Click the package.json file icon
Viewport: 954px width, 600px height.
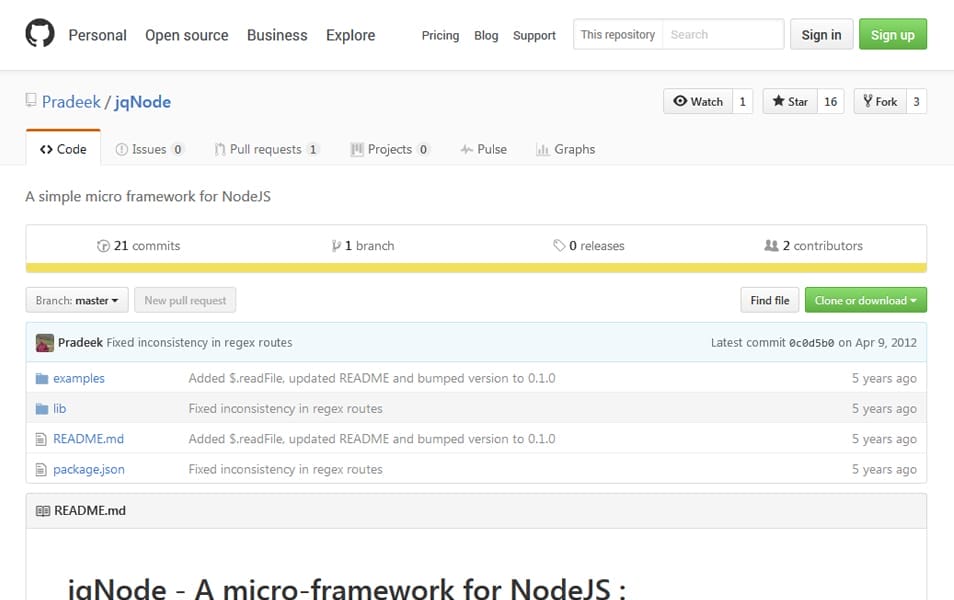click(40, 468)
